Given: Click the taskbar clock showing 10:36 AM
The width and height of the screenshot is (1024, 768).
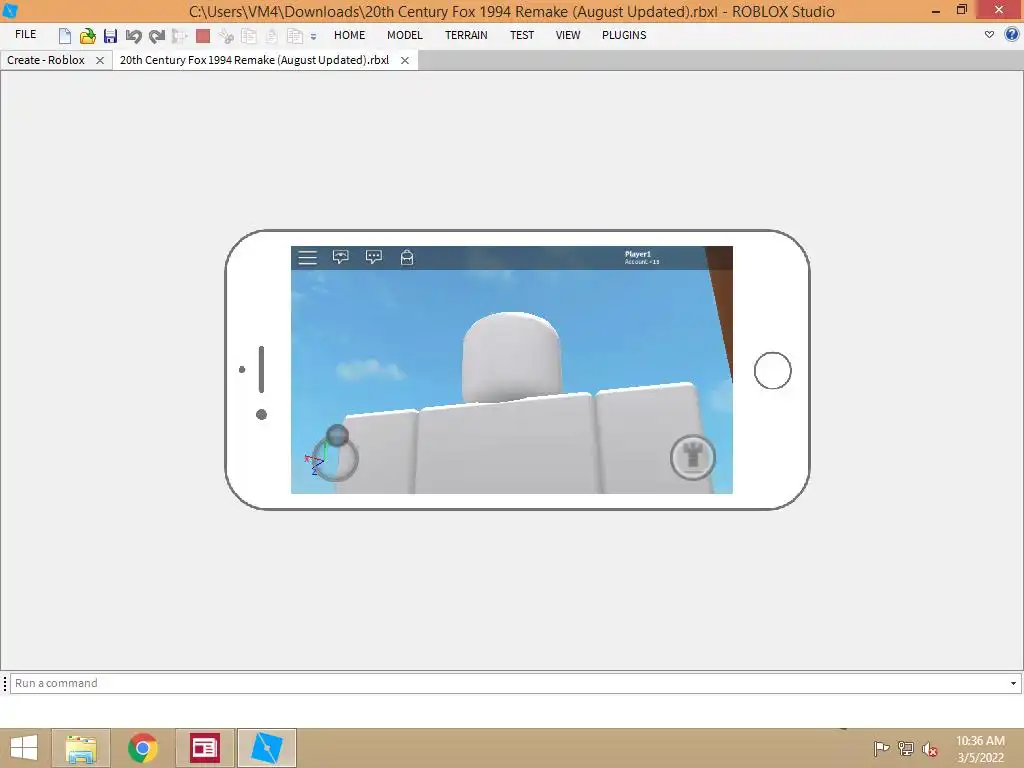Looking at the screenshot, I should coord(980,741).
